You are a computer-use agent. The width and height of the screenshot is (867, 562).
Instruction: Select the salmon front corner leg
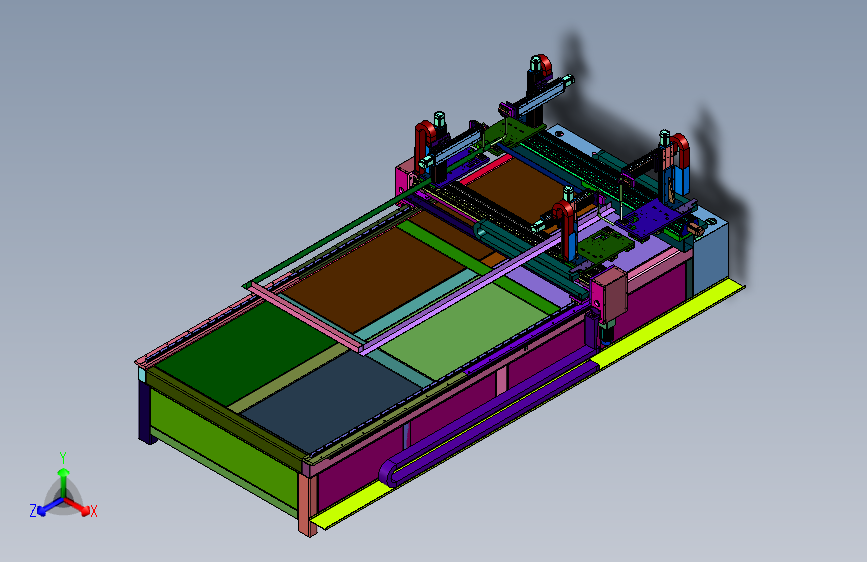(307, 504)
